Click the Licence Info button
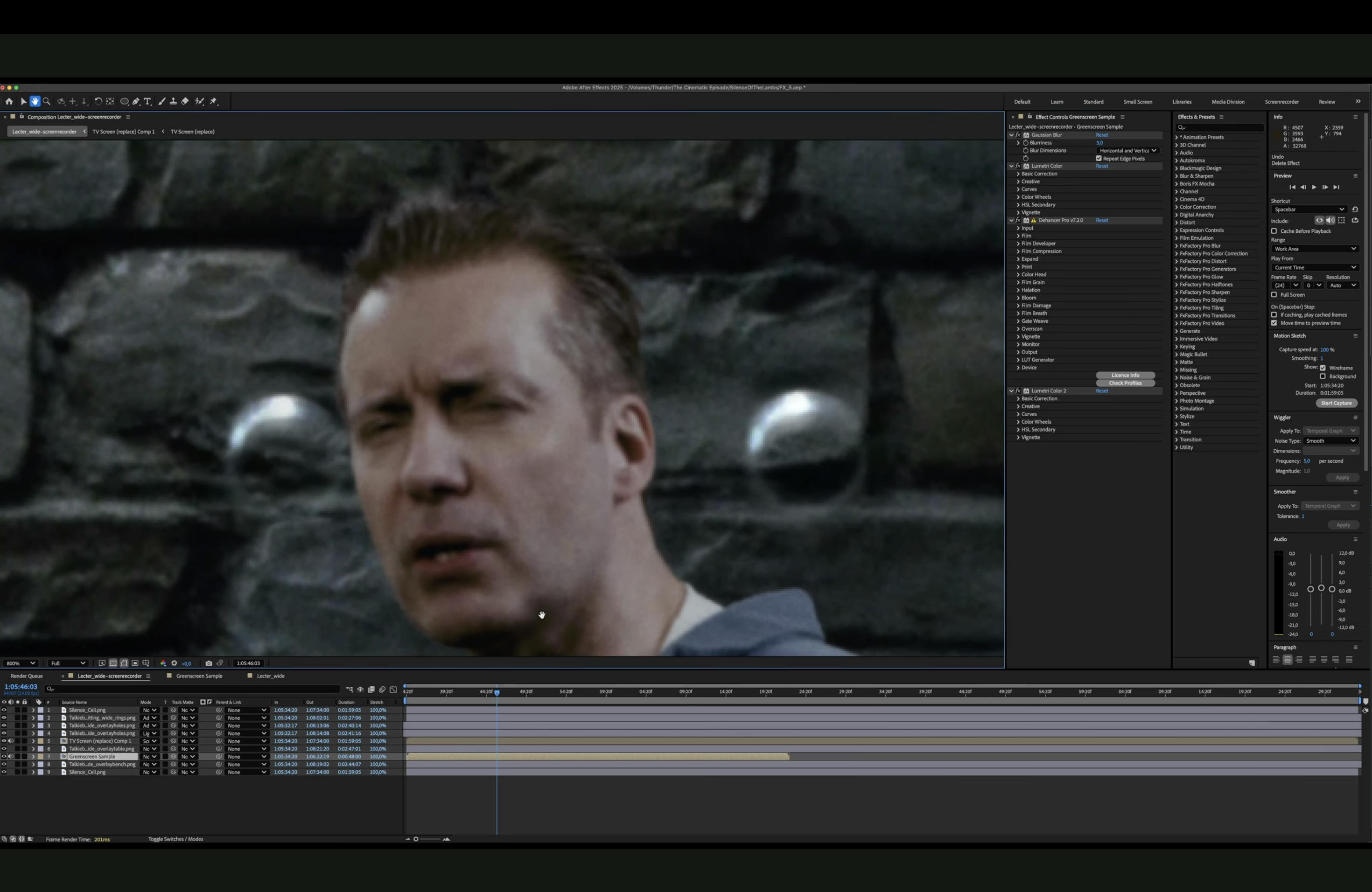Viewport: 1372px width, 892px height. tap(1125, 375)
